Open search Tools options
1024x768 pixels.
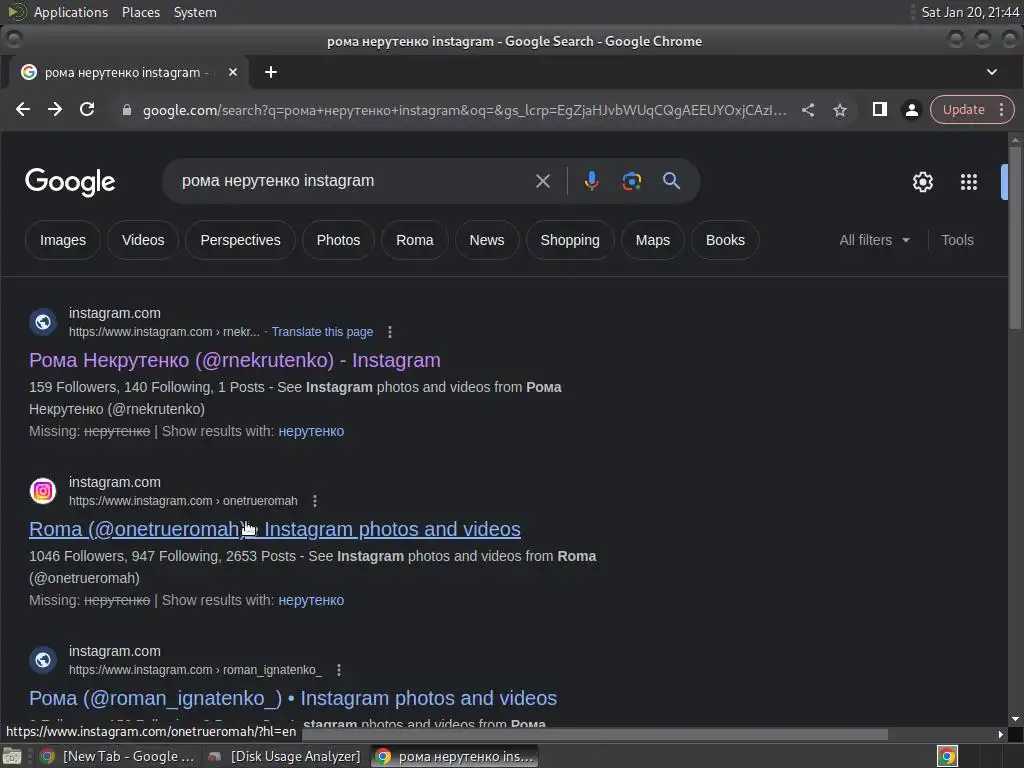pos(957,240)
